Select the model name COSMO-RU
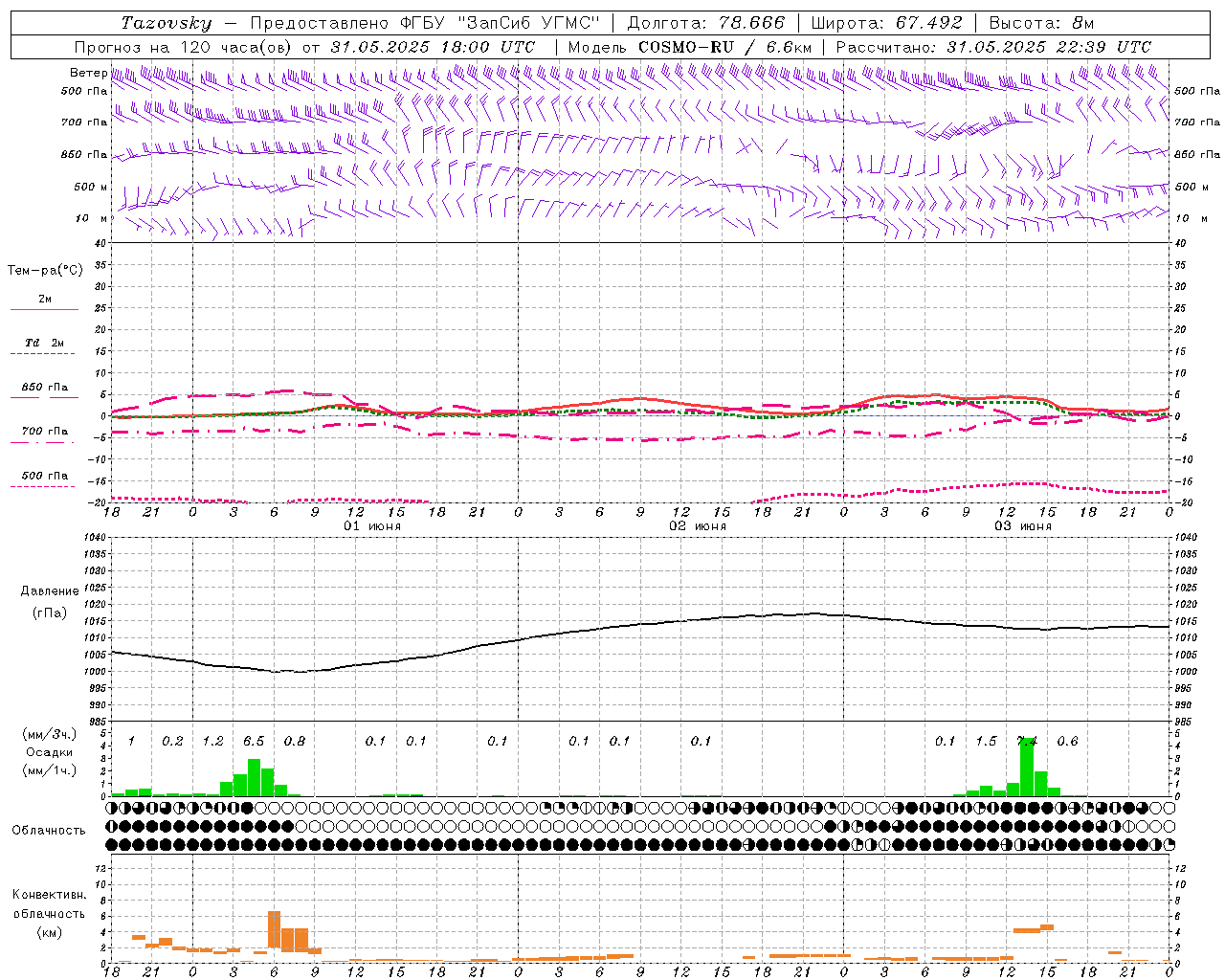The height and width of the screenshot is (980, 1225). [686, 47]
